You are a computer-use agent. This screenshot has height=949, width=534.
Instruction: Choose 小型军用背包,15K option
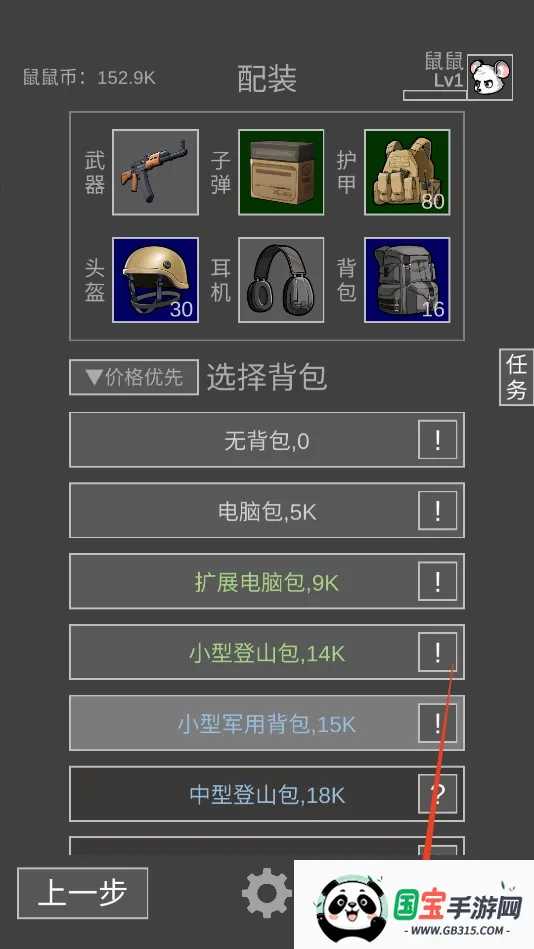(x=267, y=723)
